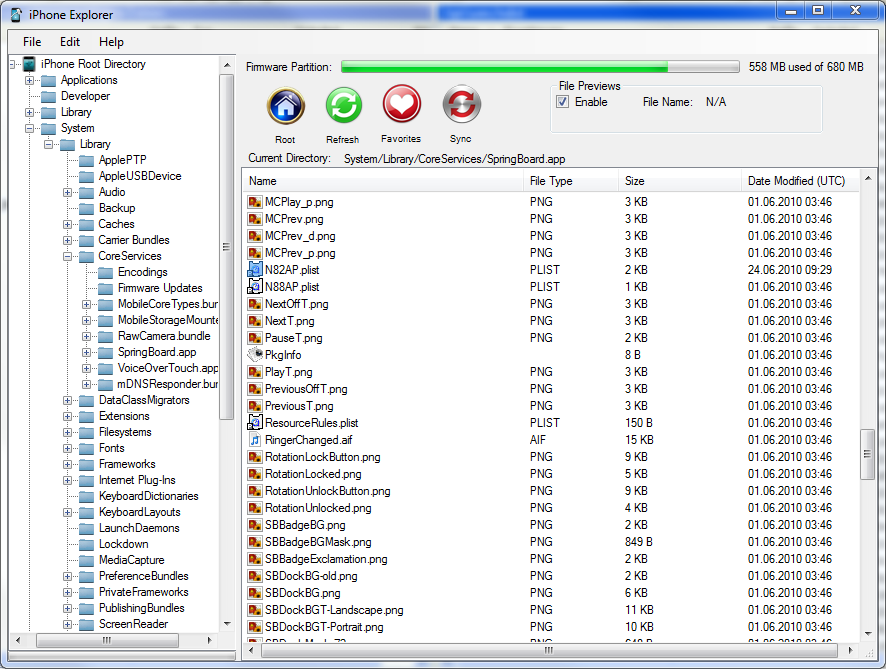Click the Firmware Partition usage bar

[x=540, y=67]
